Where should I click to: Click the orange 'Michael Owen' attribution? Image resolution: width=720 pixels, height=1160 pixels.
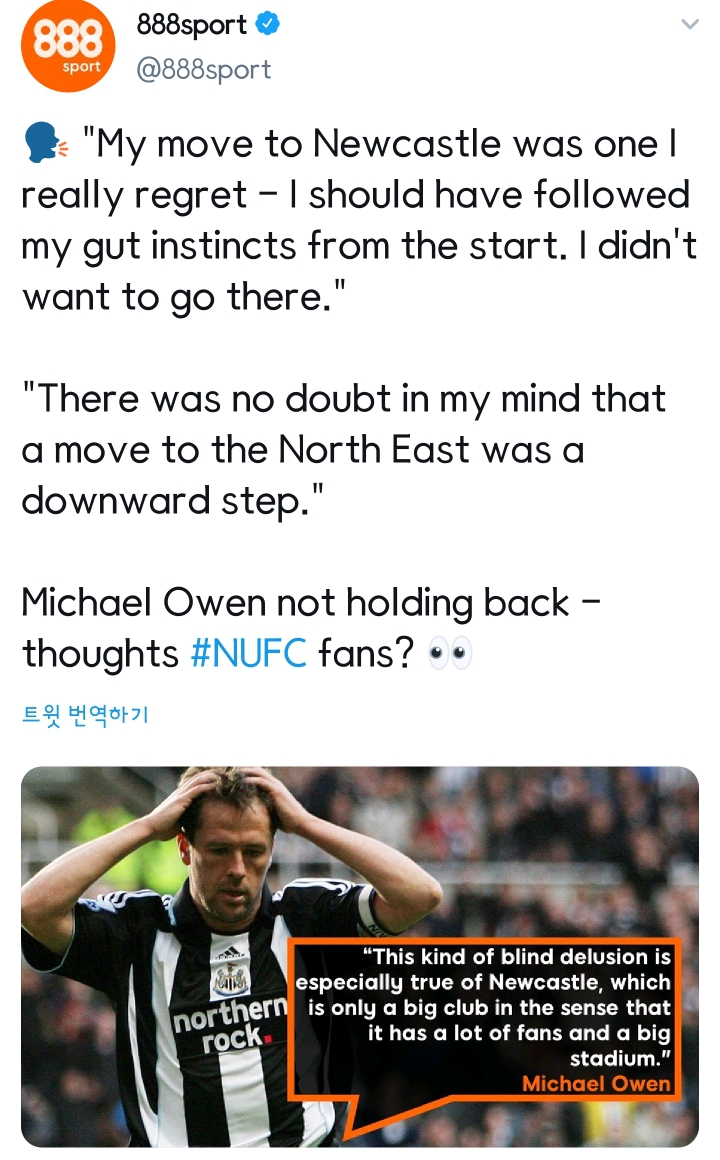(x=596, y=1083)
